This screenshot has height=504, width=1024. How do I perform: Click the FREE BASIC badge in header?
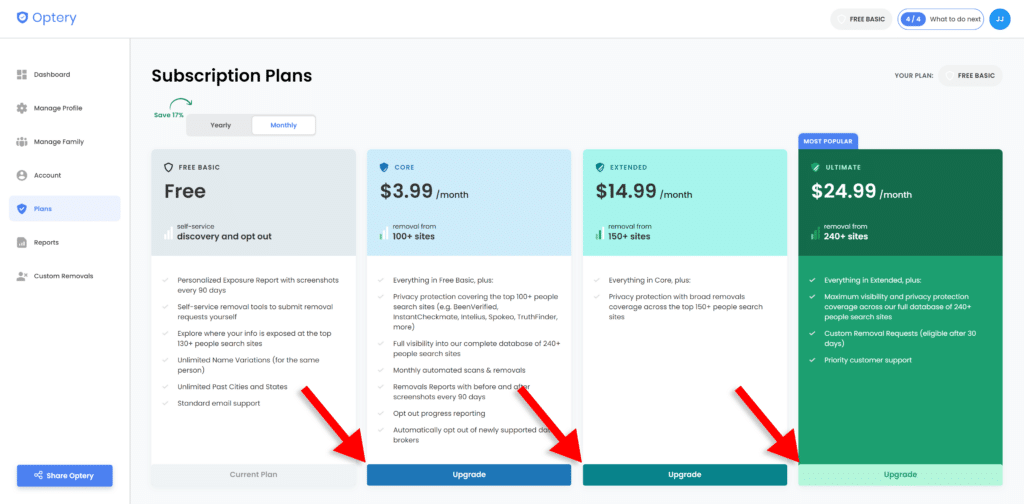tap(861, 19)
